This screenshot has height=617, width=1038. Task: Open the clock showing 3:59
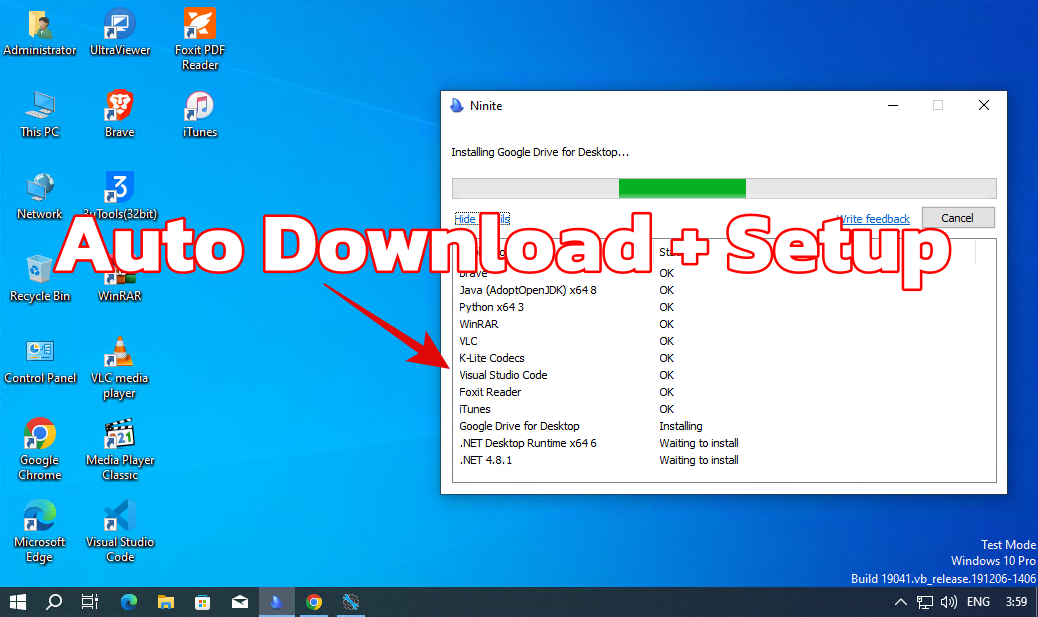click(x=1016, y=602)
